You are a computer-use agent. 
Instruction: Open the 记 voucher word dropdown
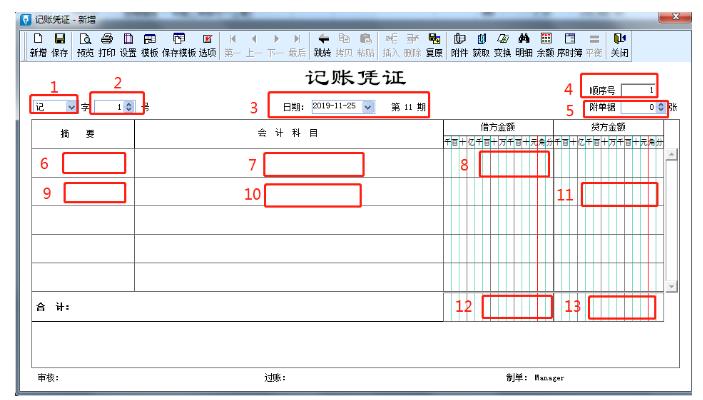click(x=71, y=107)
